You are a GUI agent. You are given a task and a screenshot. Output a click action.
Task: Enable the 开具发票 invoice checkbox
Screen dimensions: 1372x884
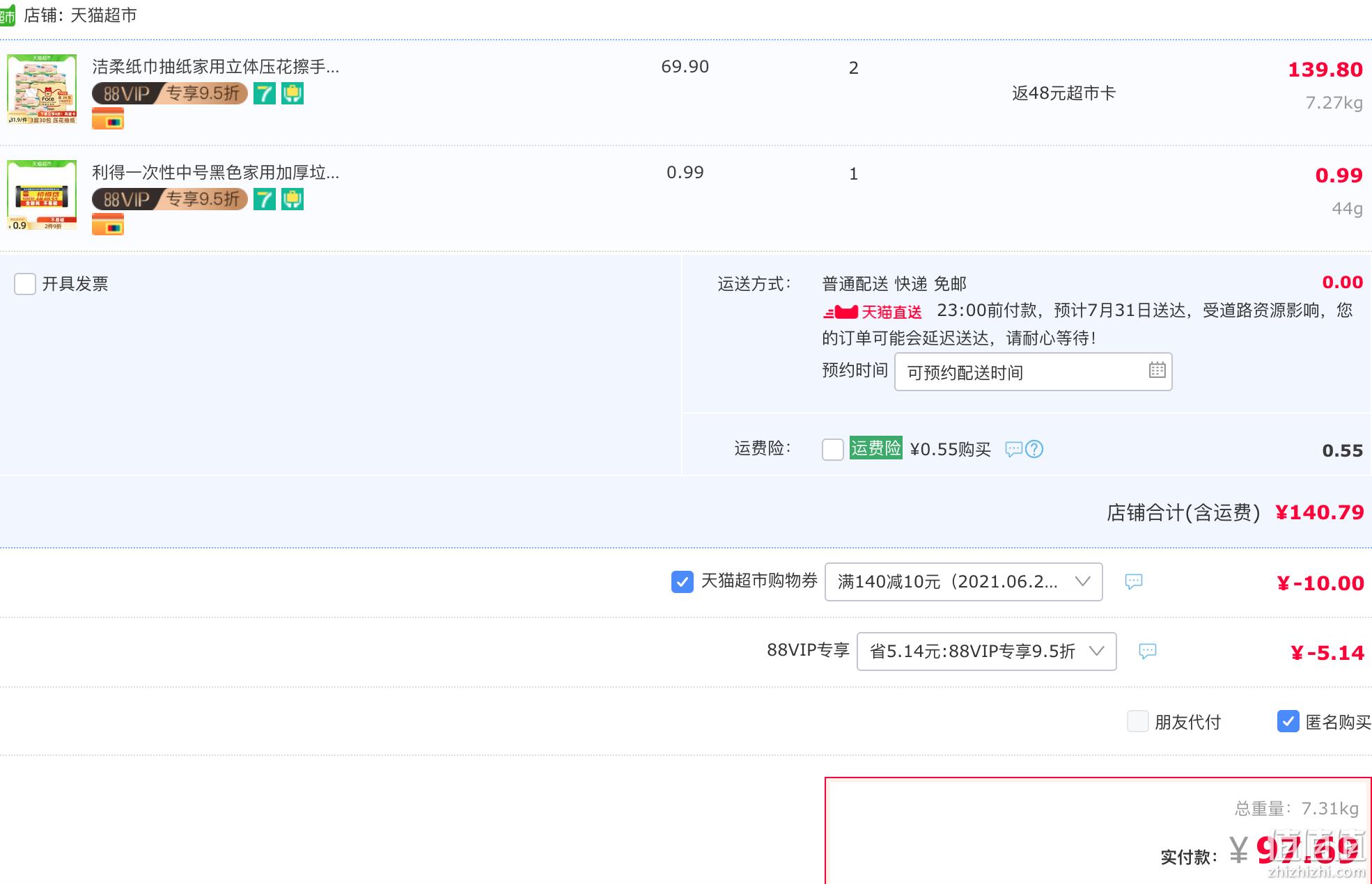(x=25, y=284)
